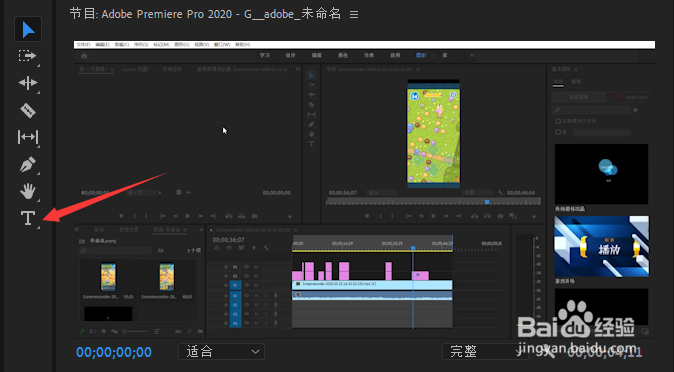Toggle V1 track eye in previewed timeline
Screen dimensions: 674x372
point(256,286)
